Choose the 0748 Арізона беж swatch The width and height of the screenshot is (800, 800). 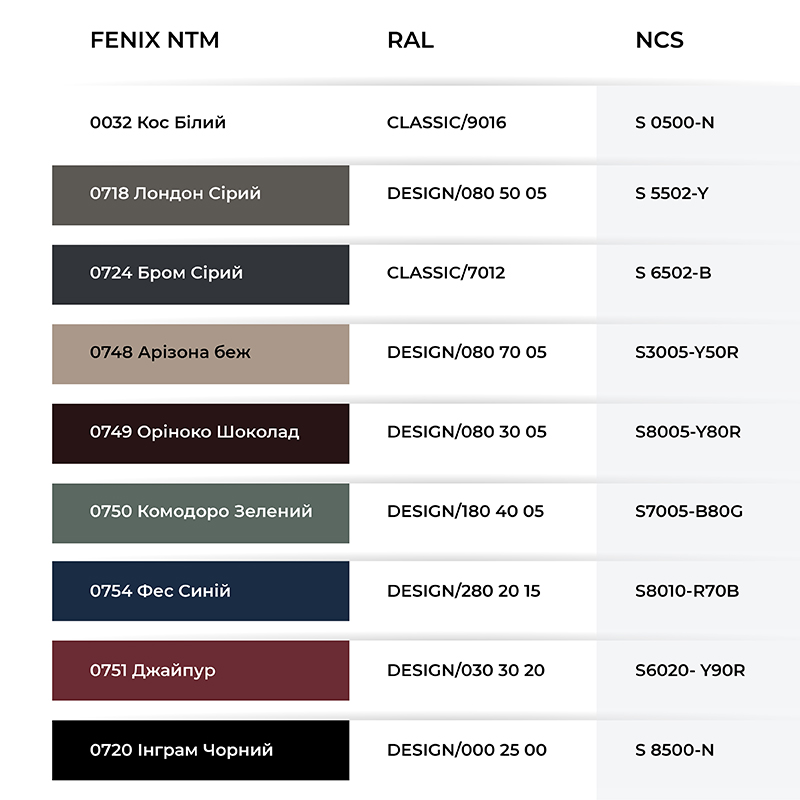pyautogui.click(x=201, y=354)
